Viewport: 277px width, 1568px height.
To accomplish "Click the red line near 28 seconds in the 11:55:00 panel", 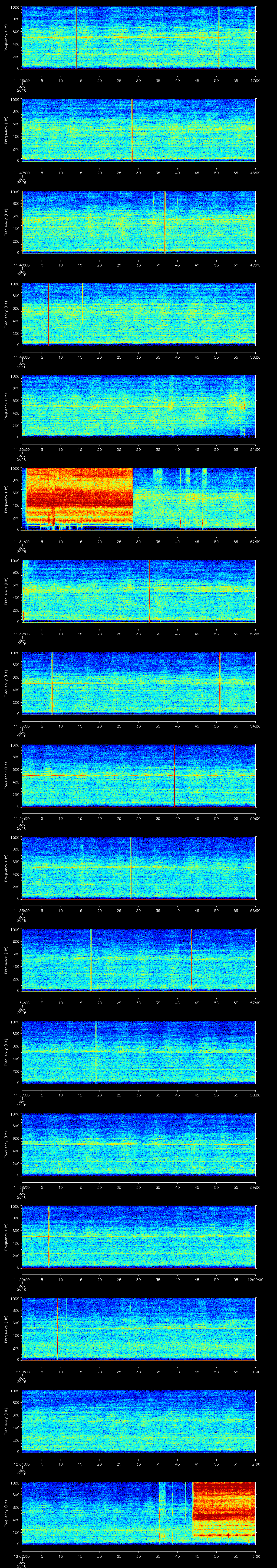I will (x=131, y=868).
